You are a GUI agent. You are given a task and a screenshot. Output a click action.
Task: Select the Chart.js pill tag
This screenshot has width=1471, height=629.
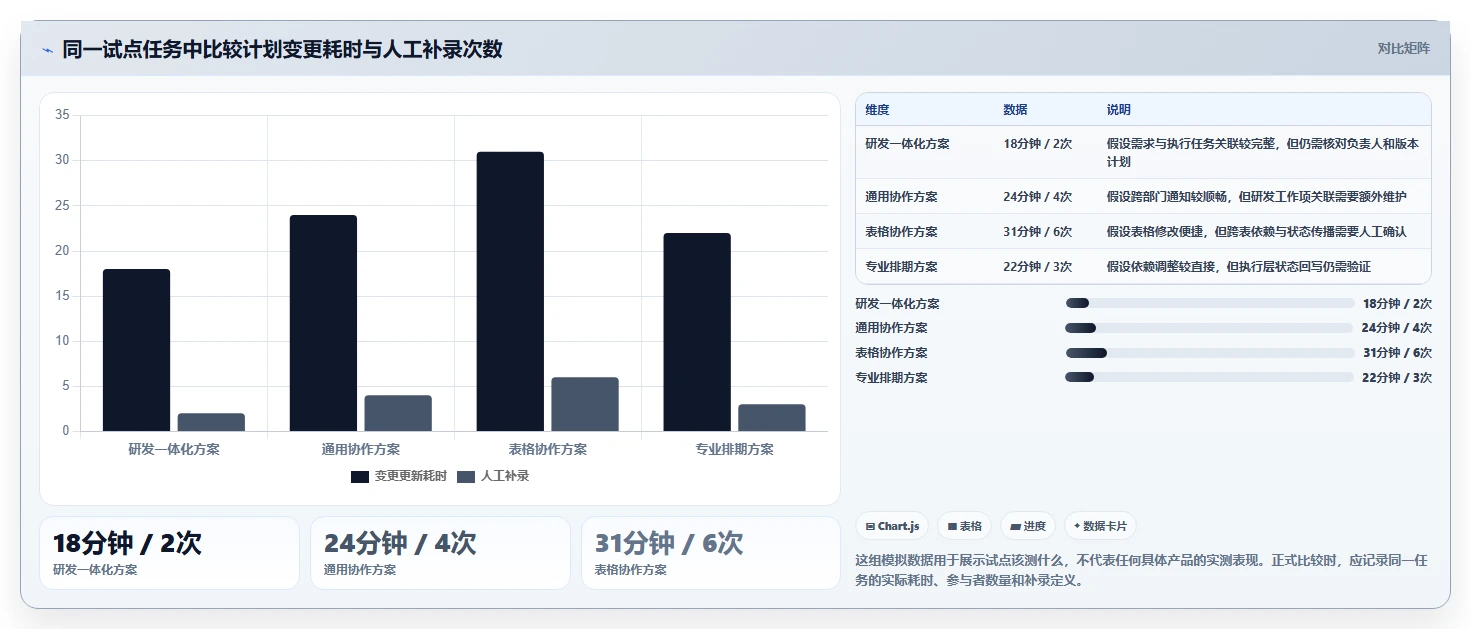[x=892, y=526]
